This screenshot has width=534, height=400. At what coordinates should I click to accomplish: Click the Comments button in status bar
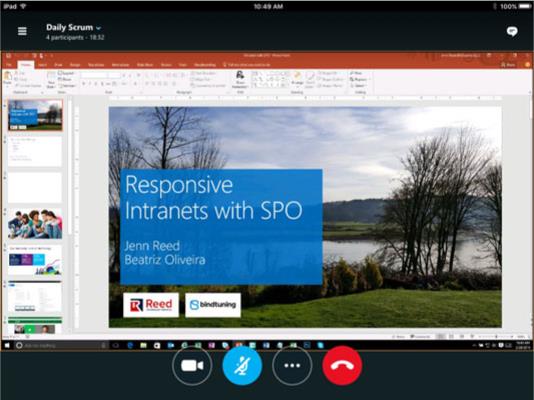point(420,337)
